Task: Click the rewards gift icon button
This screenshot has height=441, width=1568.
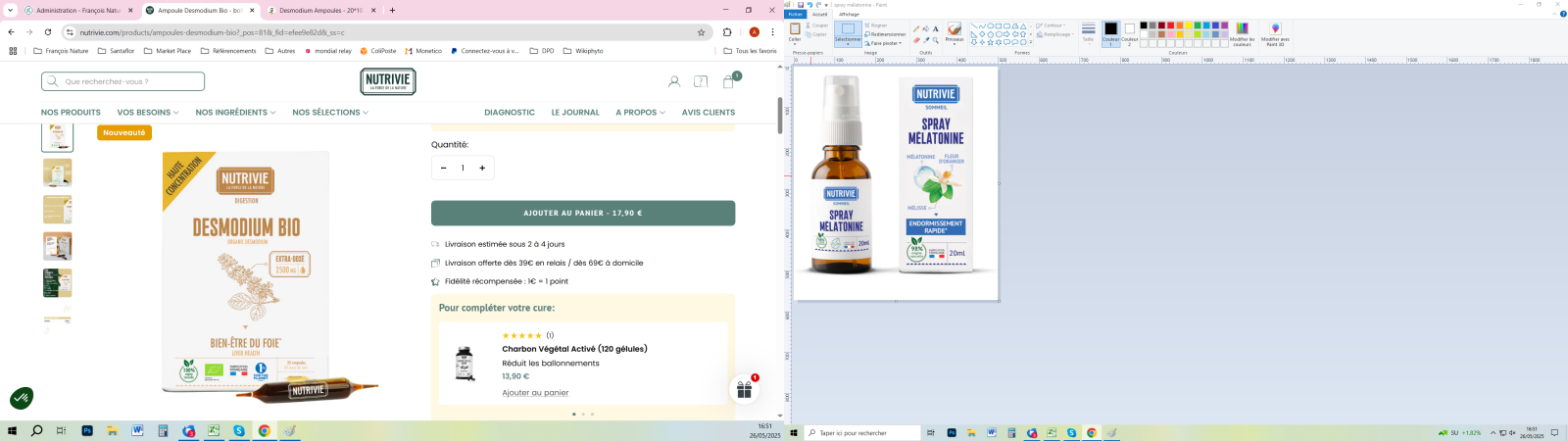Action: 745,389
